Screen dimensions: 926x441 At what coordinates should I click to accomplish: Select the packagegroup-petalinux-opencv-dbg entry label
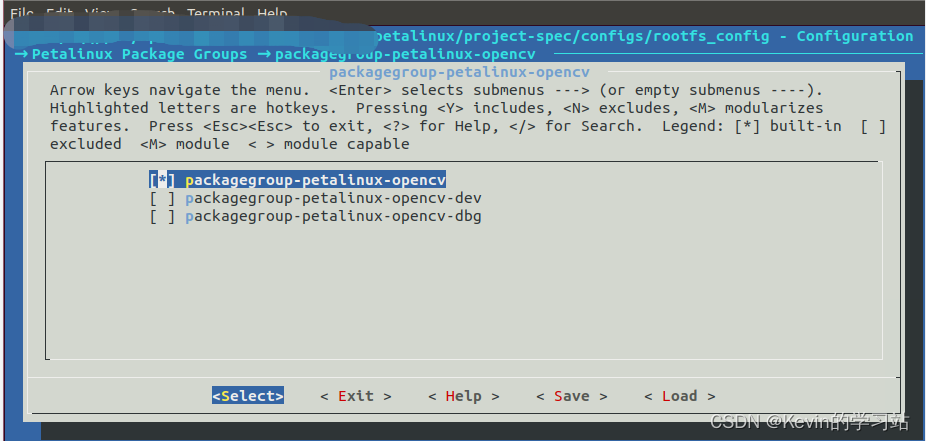point(333,216)
